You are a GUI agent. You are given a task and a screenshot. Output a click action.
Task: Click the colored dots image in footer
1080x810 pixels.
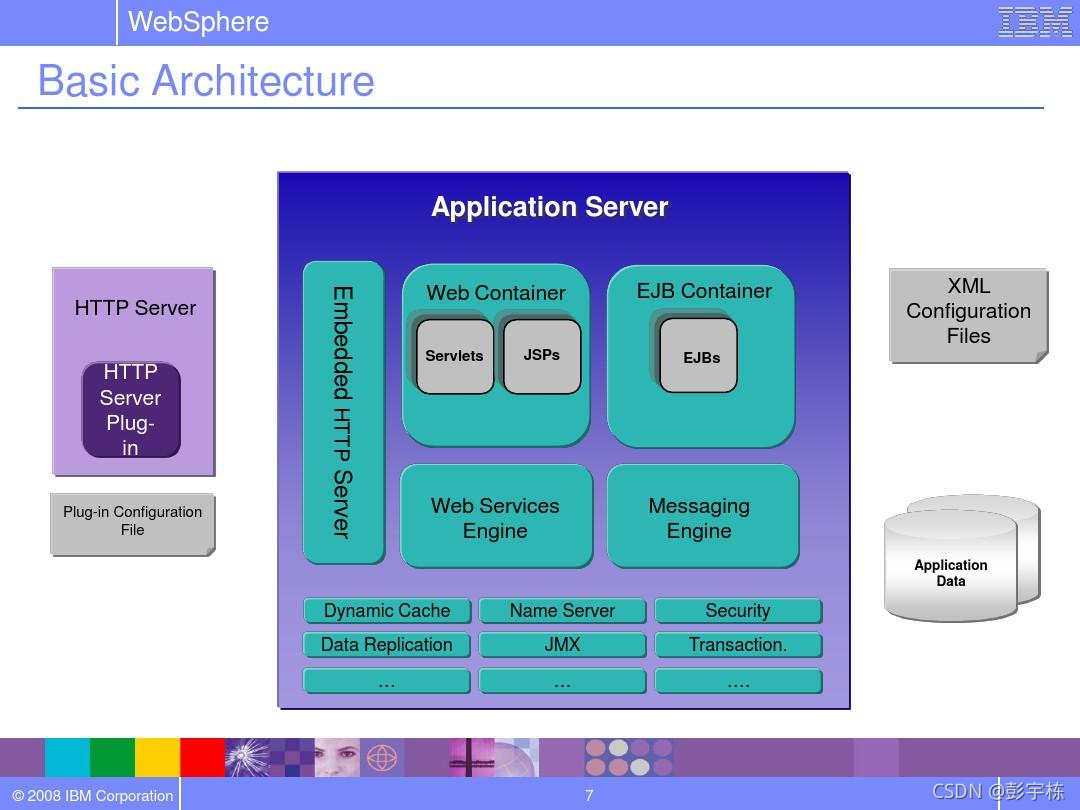(629, 758)
